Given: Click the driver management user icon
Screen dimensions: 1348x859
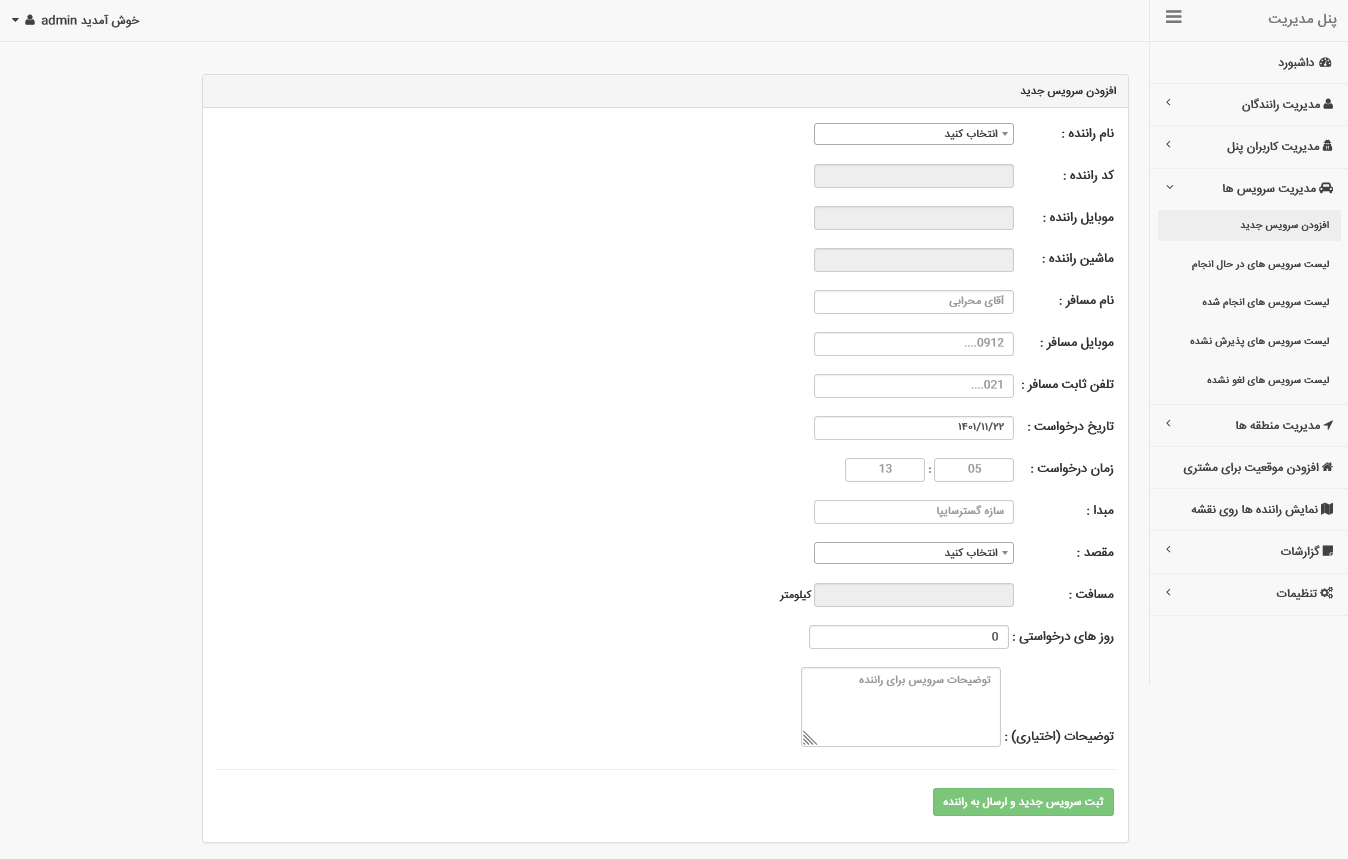Looking at the screenshot, I should [1328, 104].
